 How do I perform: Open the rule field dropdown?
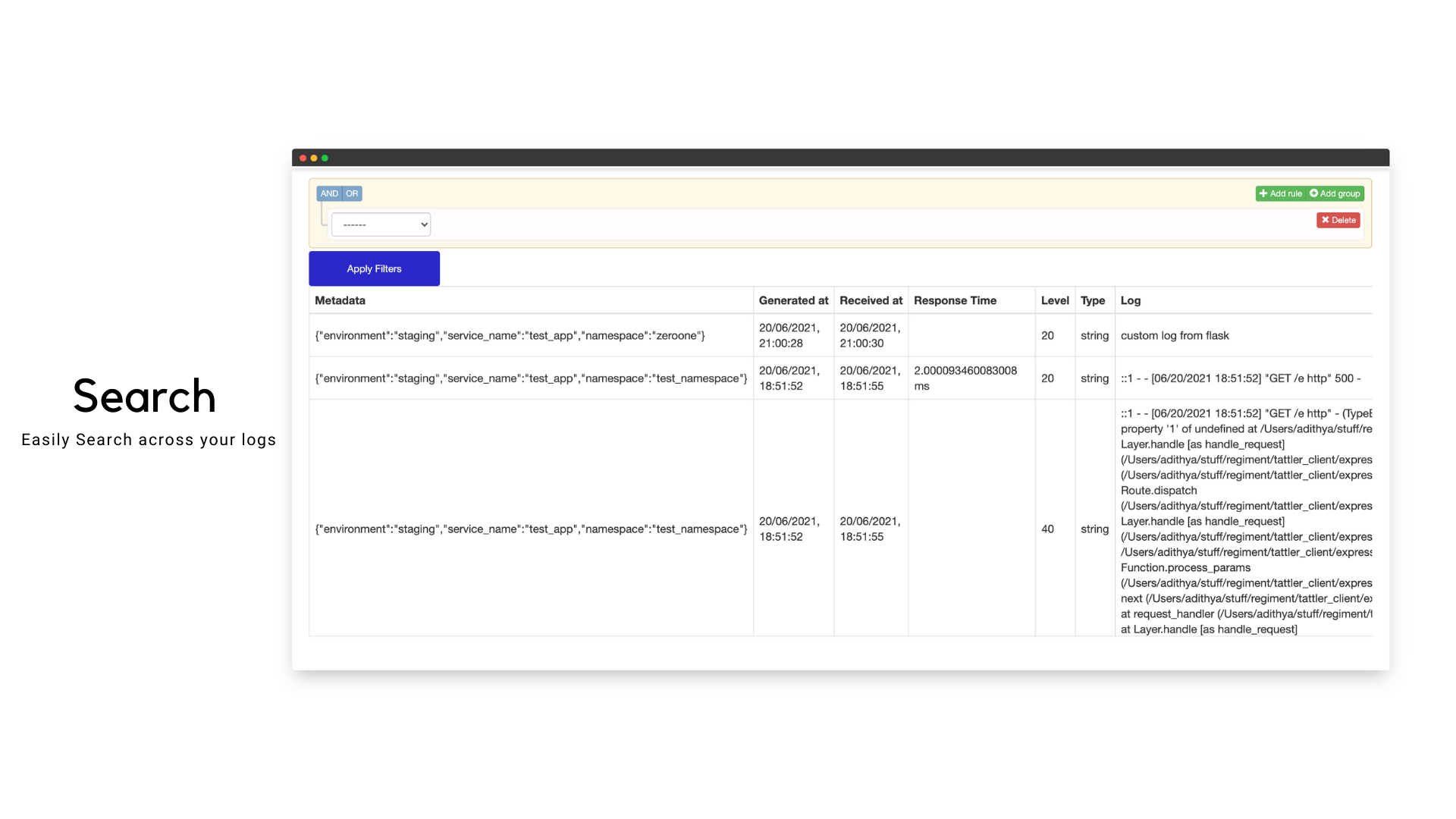click(x=381, y=224)
